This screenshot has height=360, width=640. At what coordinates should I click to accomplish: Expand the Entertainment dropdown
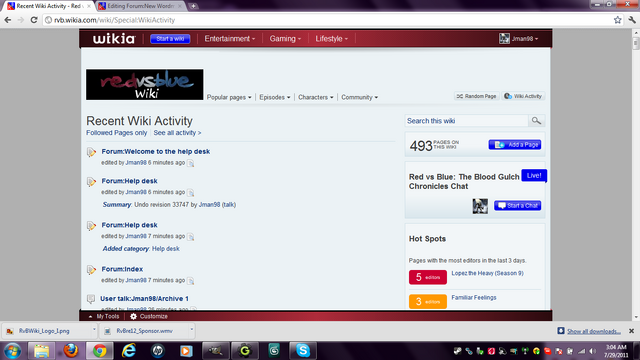tap(229, 39)
